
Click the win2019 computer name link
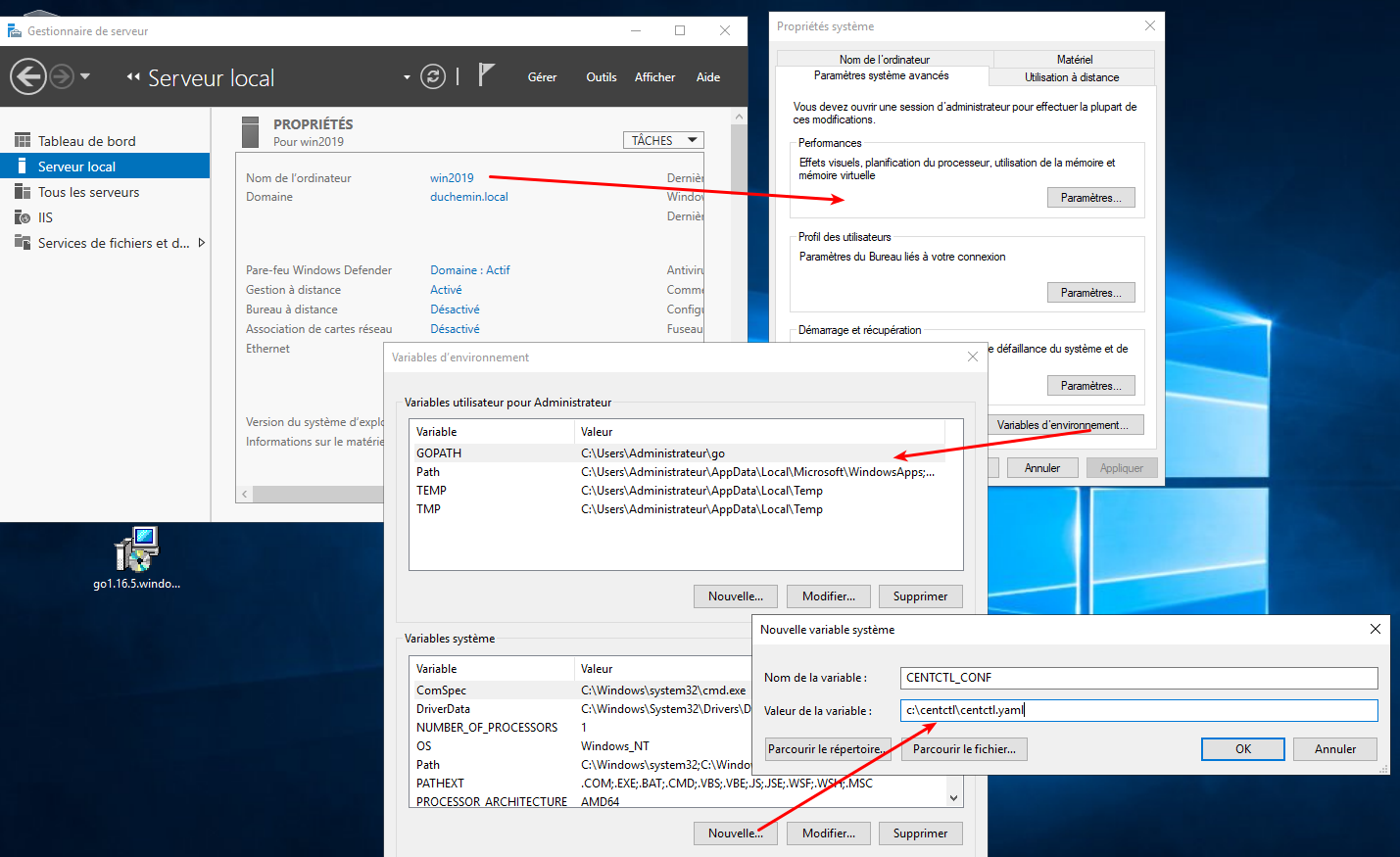pos(452,178)
